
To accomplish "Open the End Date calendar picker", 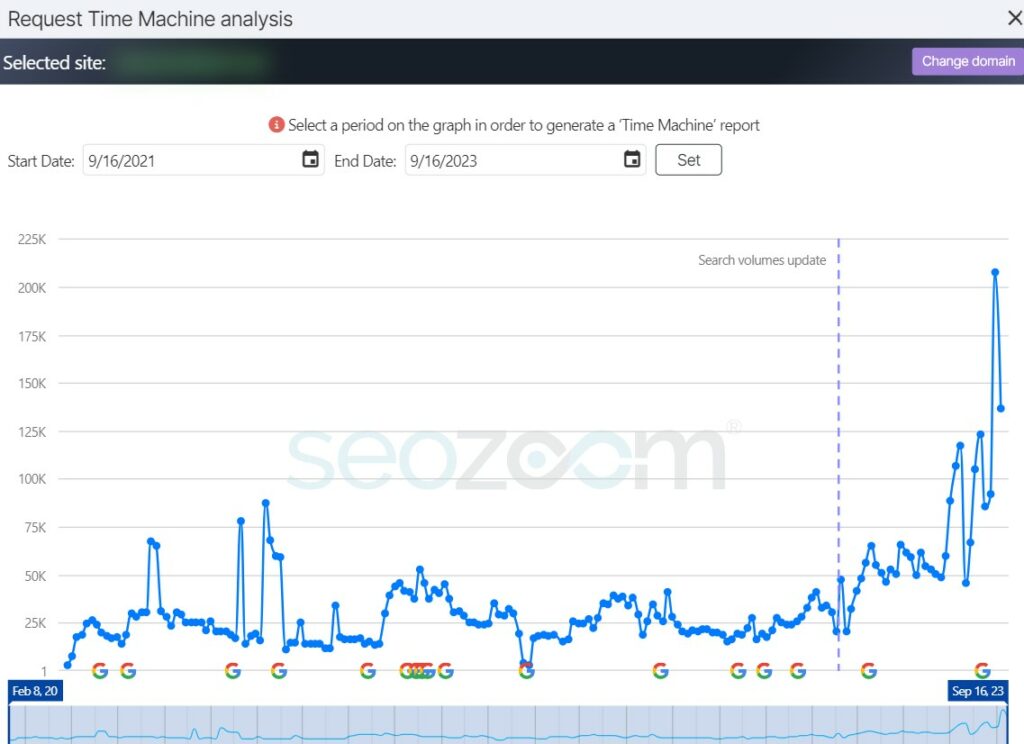I will pyautogui.click(x=632, y=160).
